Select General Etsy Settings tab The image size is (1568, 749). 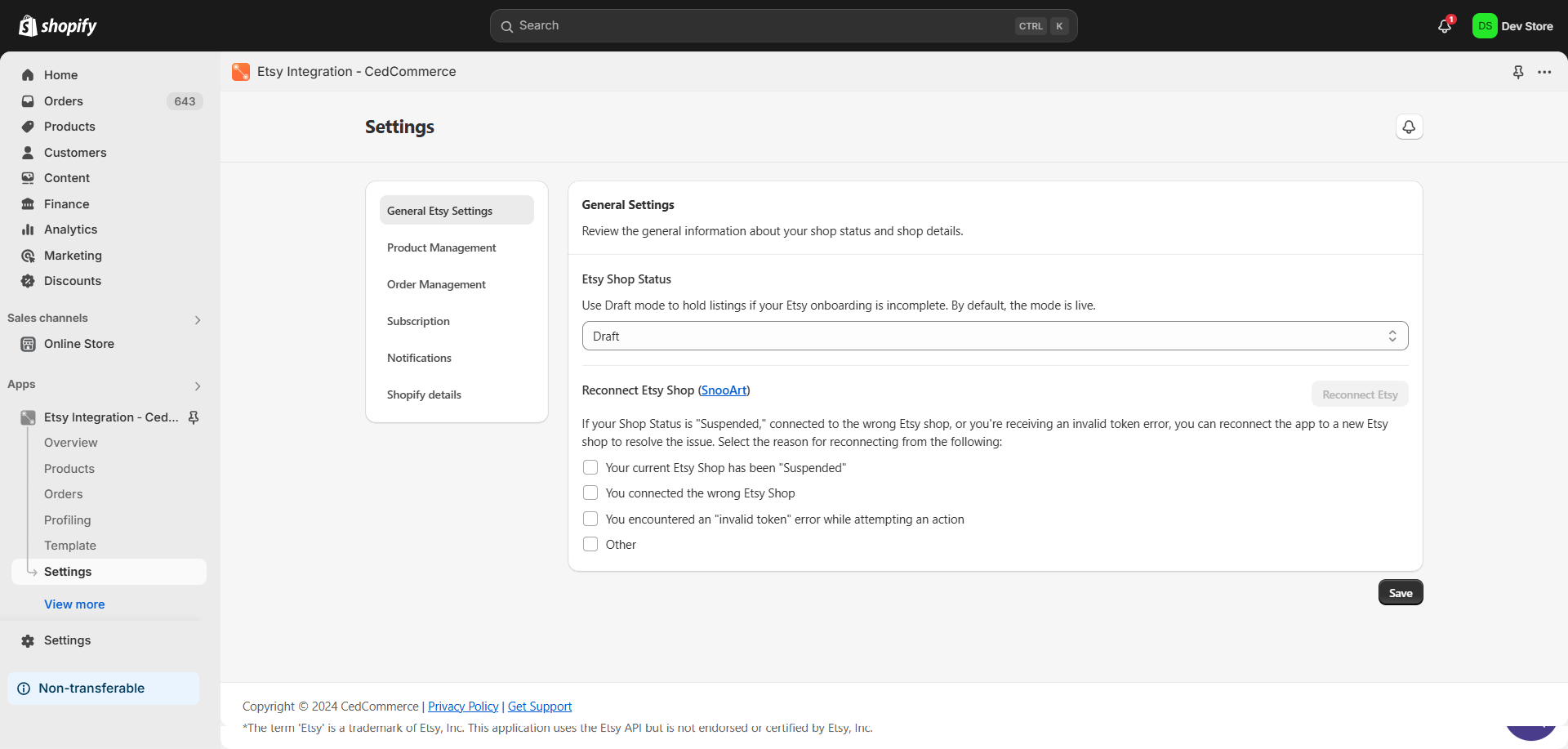[457, 210]
